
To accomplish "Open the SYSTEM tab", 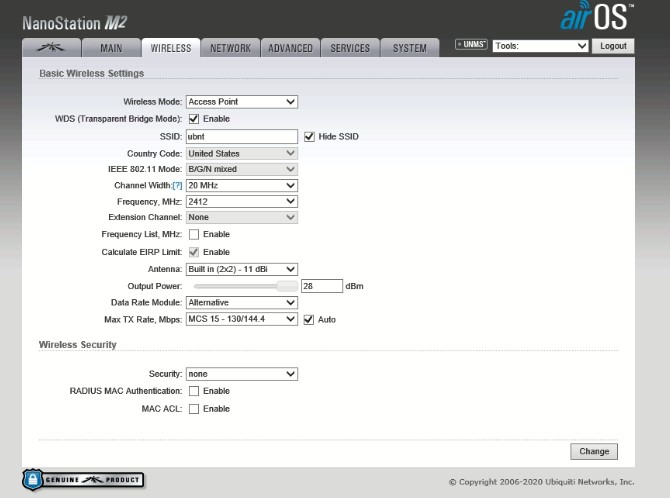I will 410,48.
